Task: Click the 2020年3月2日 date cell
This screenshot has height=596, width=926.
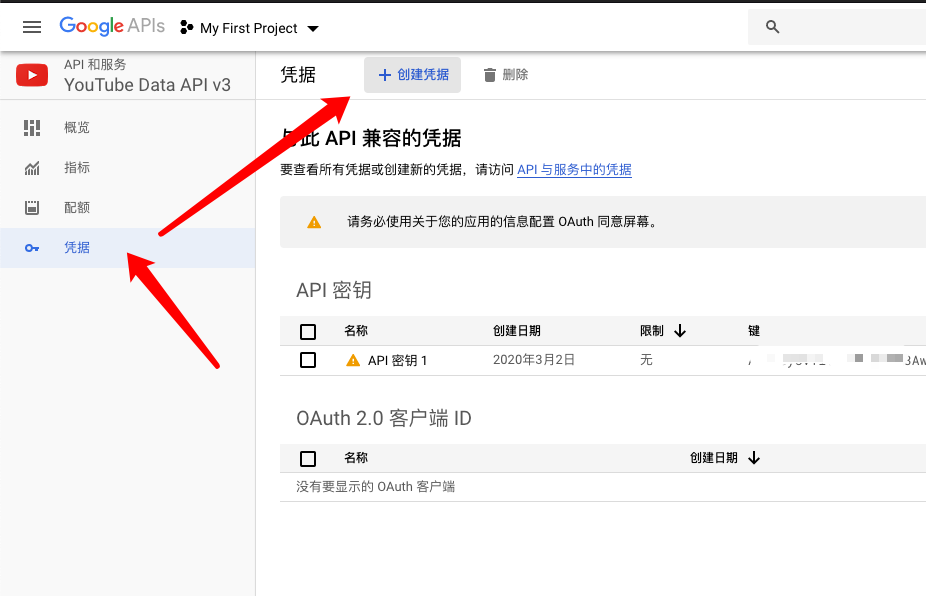Action: point(534,360)
